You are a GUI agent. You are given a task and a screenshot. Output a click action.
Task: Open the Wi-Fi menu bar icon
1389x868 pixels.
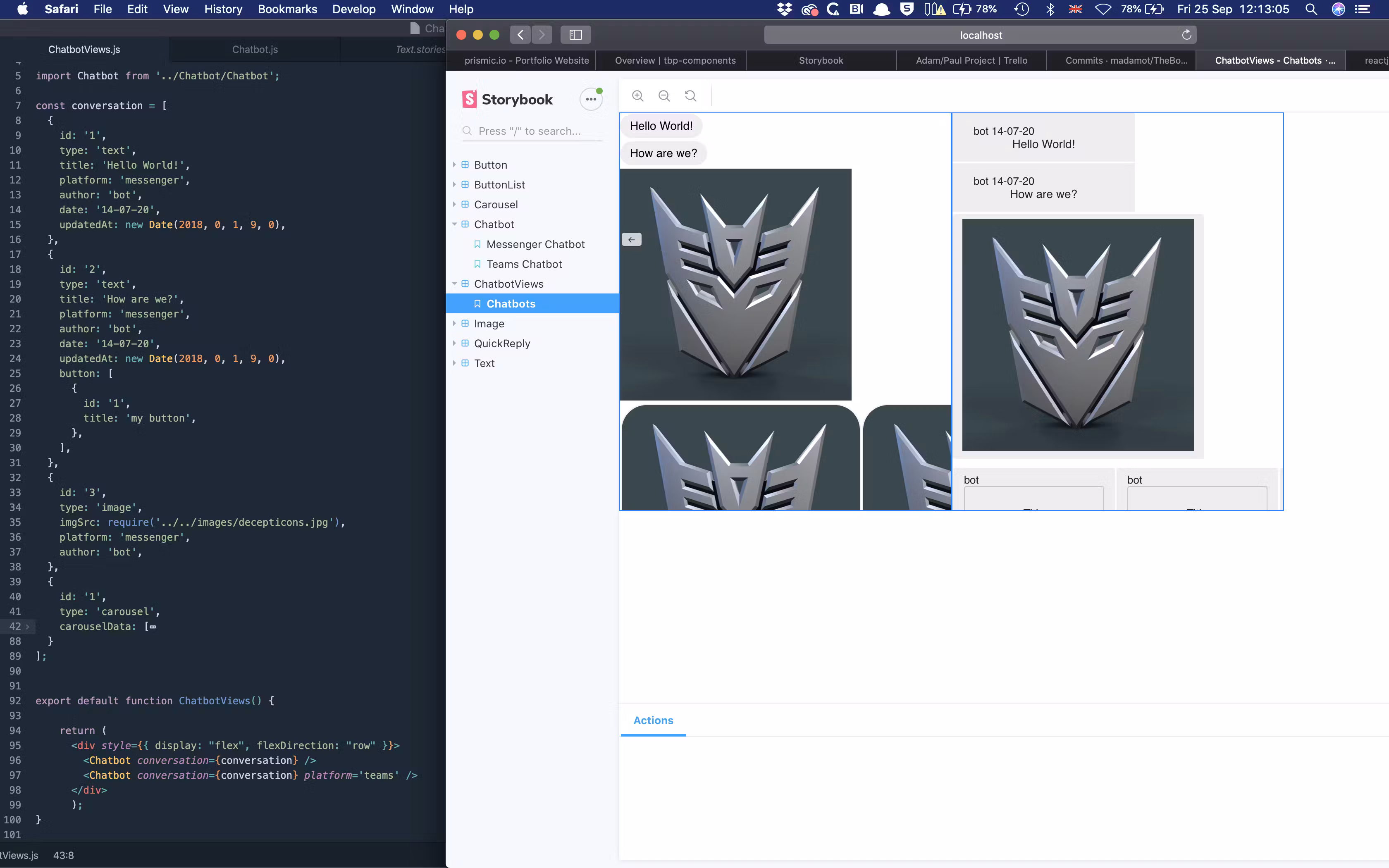1103,9
